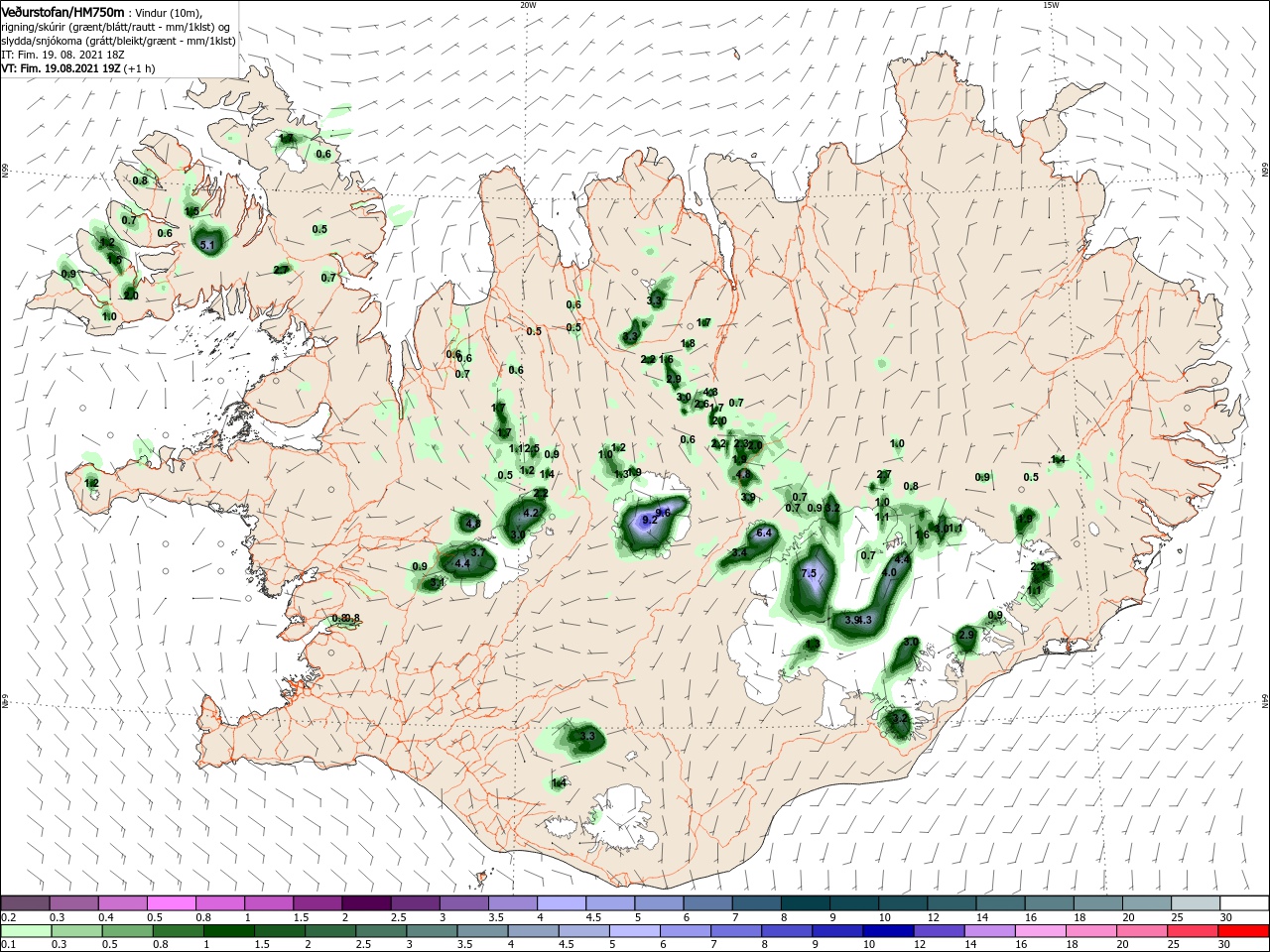Click the 4.0 precipitation value label
The width and height of the screenshot is (1270, 952).
[889, 572]
